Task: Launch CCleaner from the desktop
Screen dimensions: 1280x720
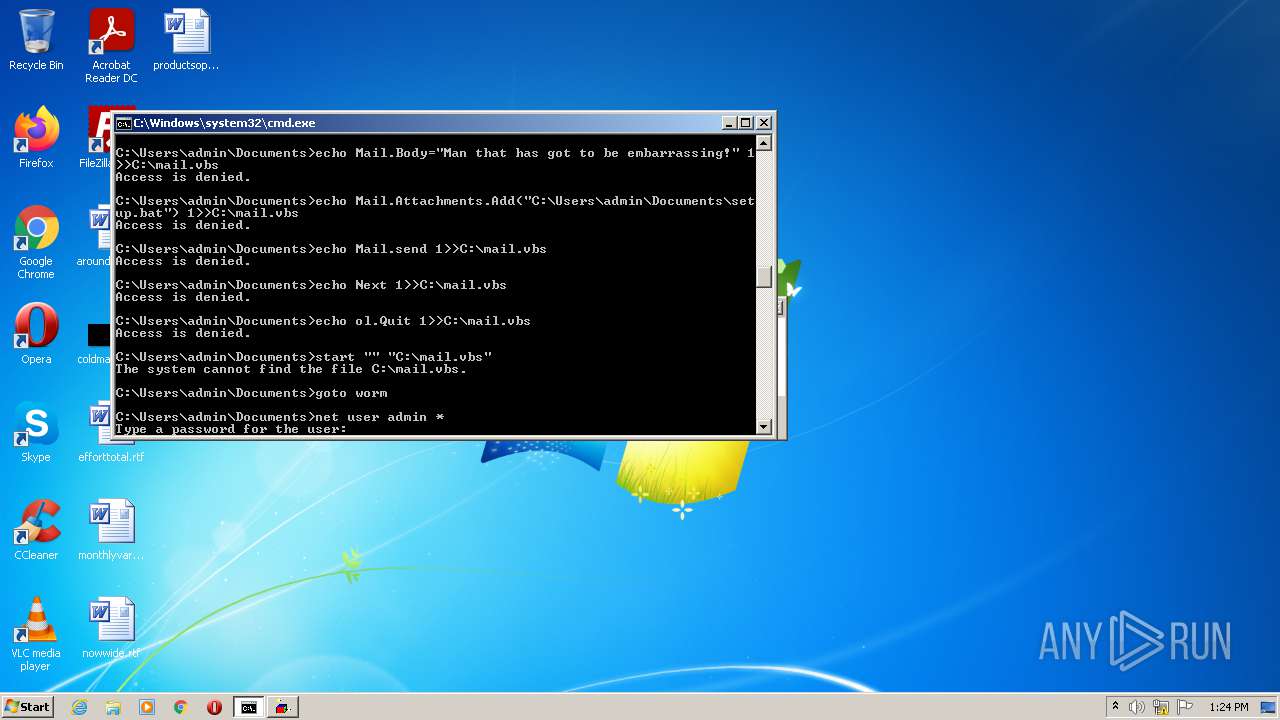Action: click(x=36, y=529)
